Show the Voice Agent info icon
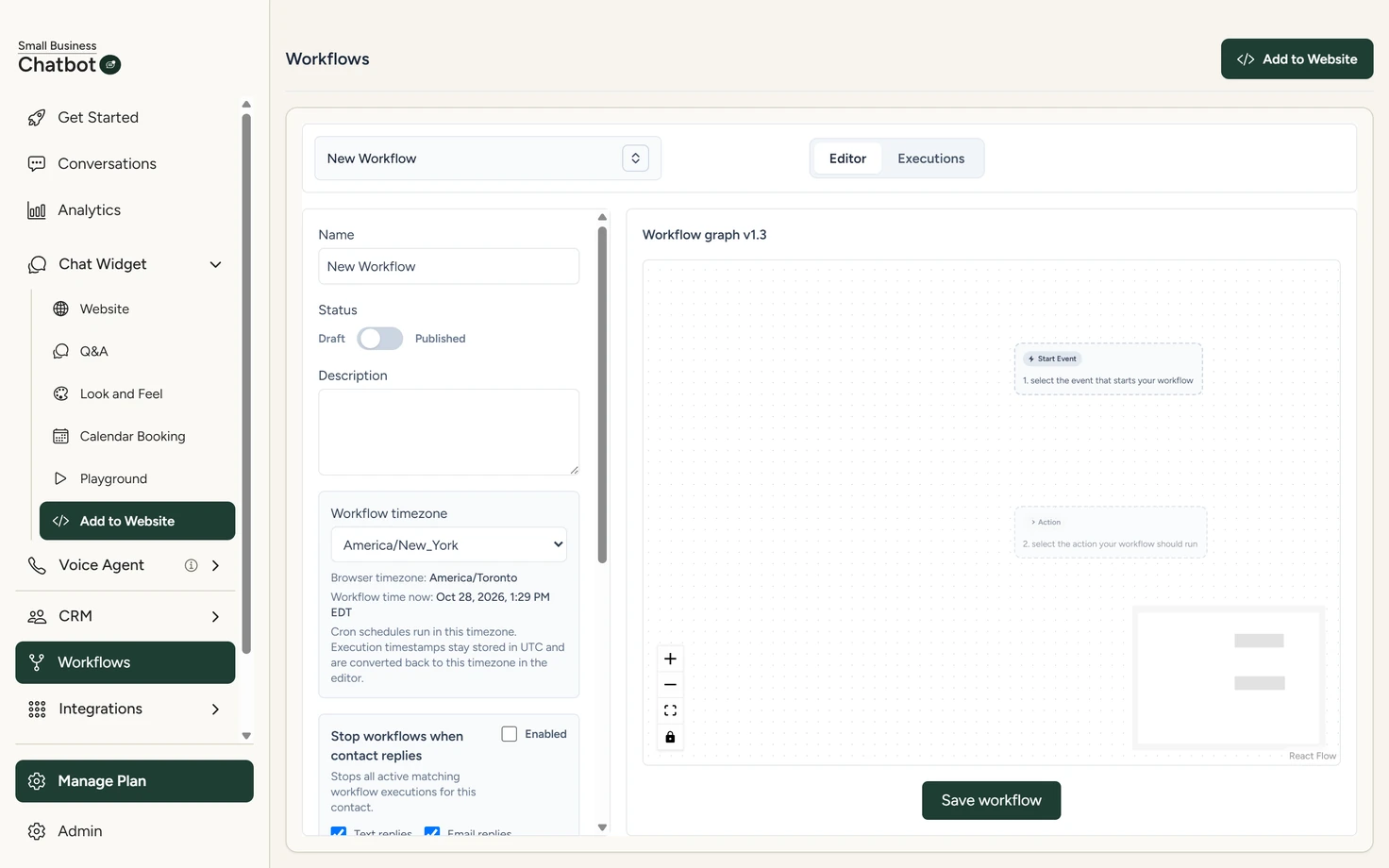This screenshot has height=868, width=1389. (192, 565)
